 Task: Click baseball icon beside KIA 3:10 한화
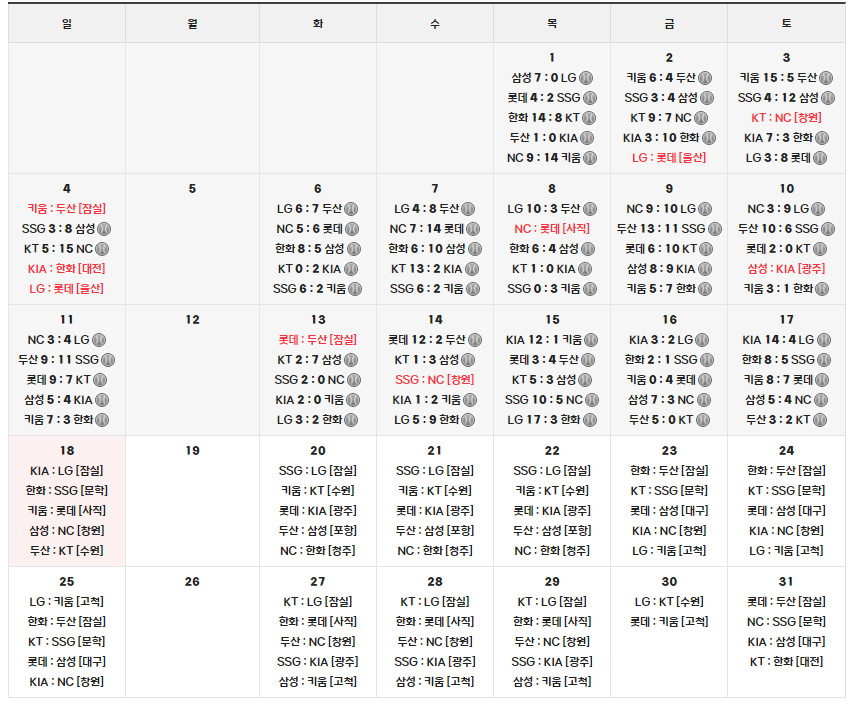709,138
